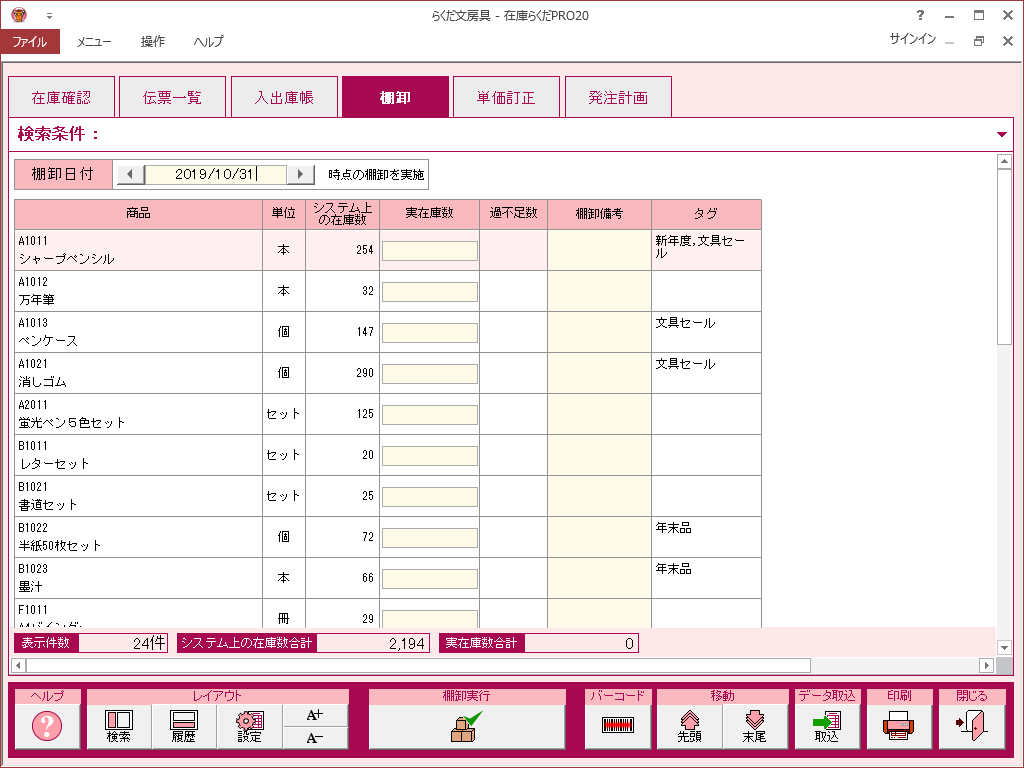Switch to the 在庫確認 tab
Viewport: 1024px width, 768px height.
[x=61, y=97]
